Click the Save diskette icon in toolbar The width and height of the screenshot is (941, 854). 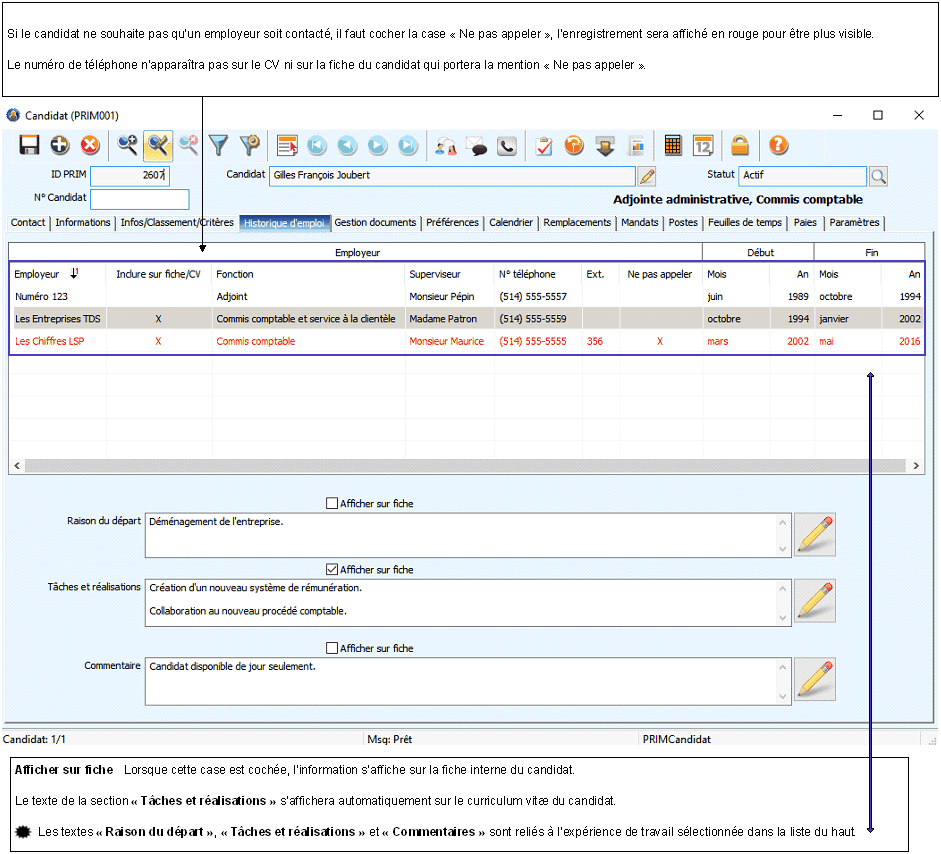[30, 146]
